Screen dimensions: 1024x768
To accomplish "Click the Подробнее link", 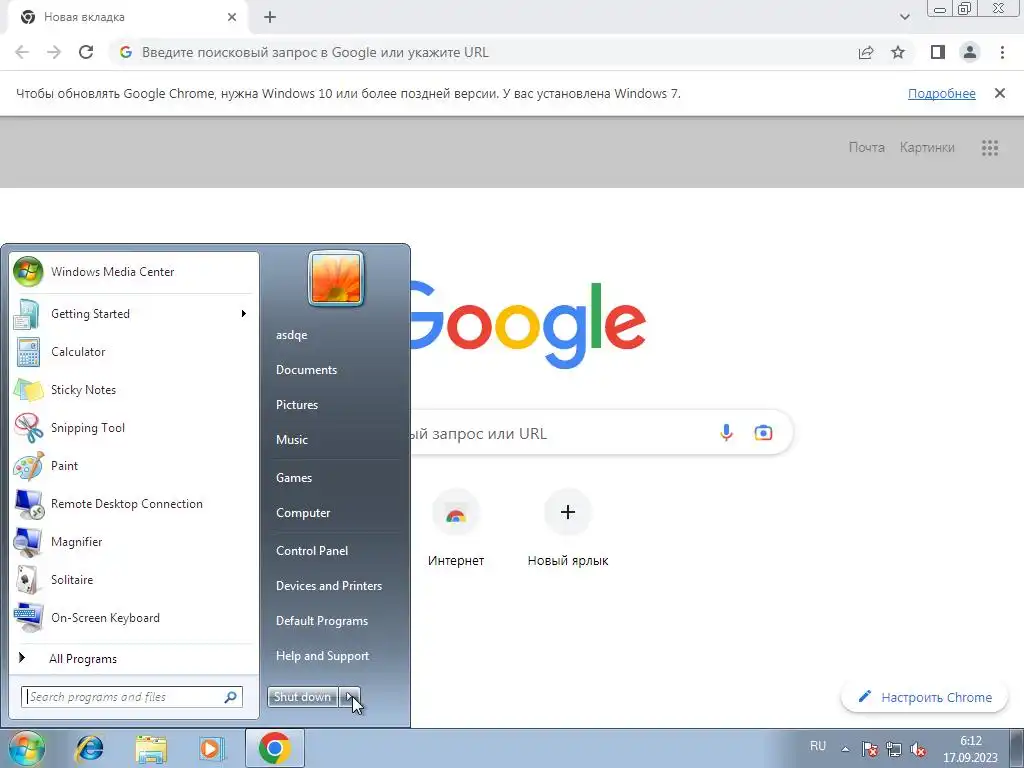I will [942, 93].
